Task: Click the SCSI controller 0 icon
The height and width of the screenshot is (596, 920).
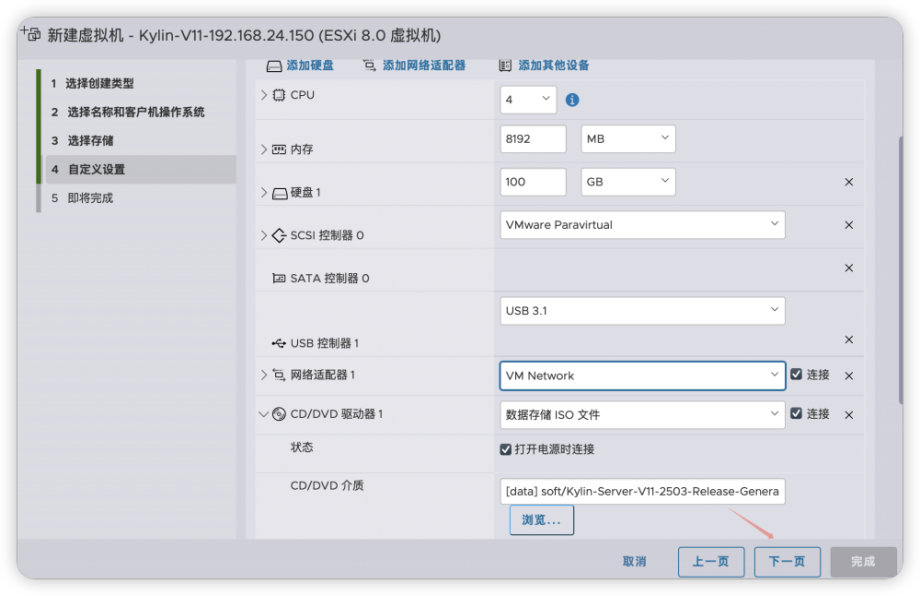Action: click(x=279, y=235)
